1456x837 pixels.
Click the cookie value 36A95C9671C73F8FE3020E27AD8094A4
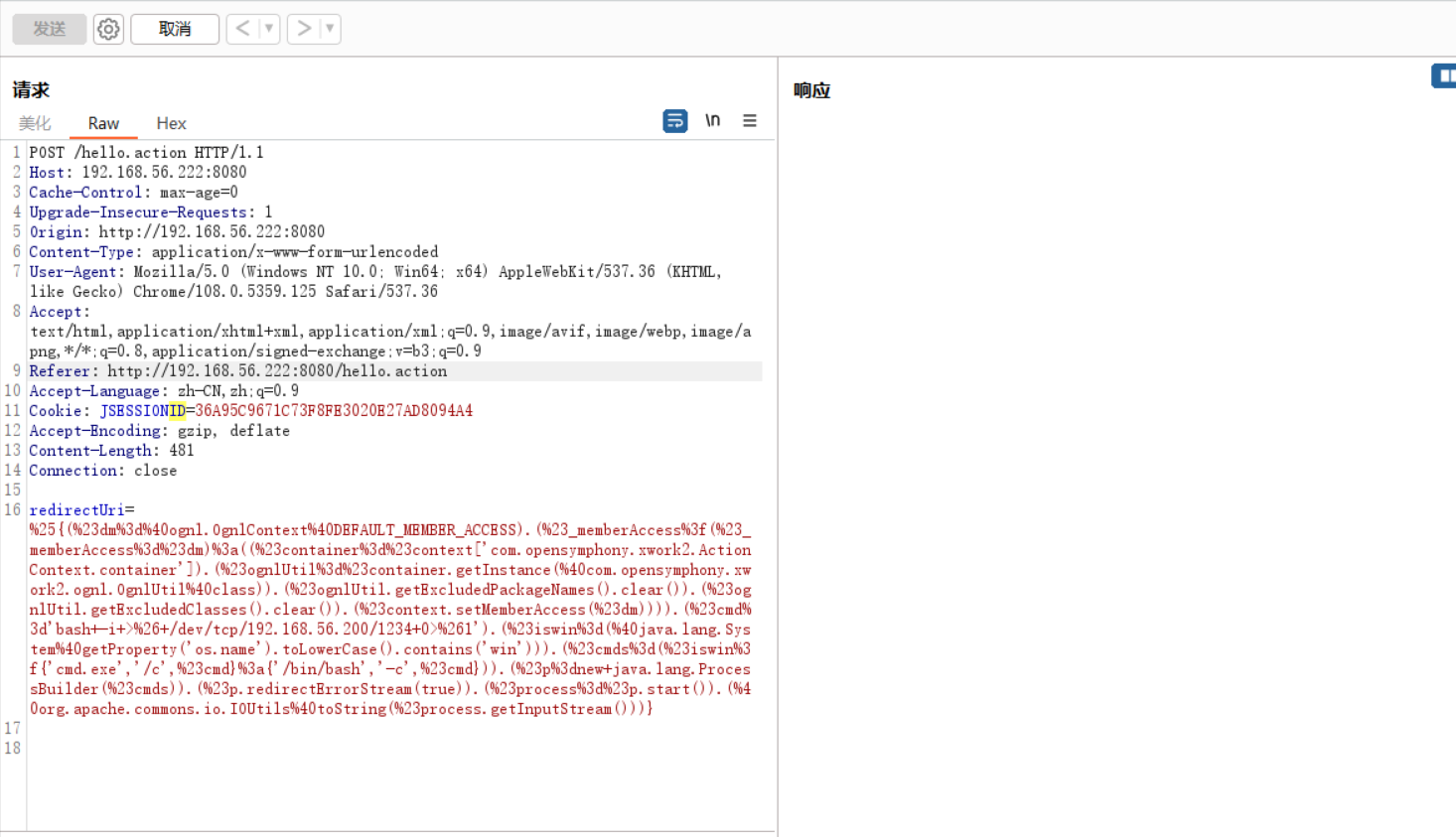pos(334,410)
